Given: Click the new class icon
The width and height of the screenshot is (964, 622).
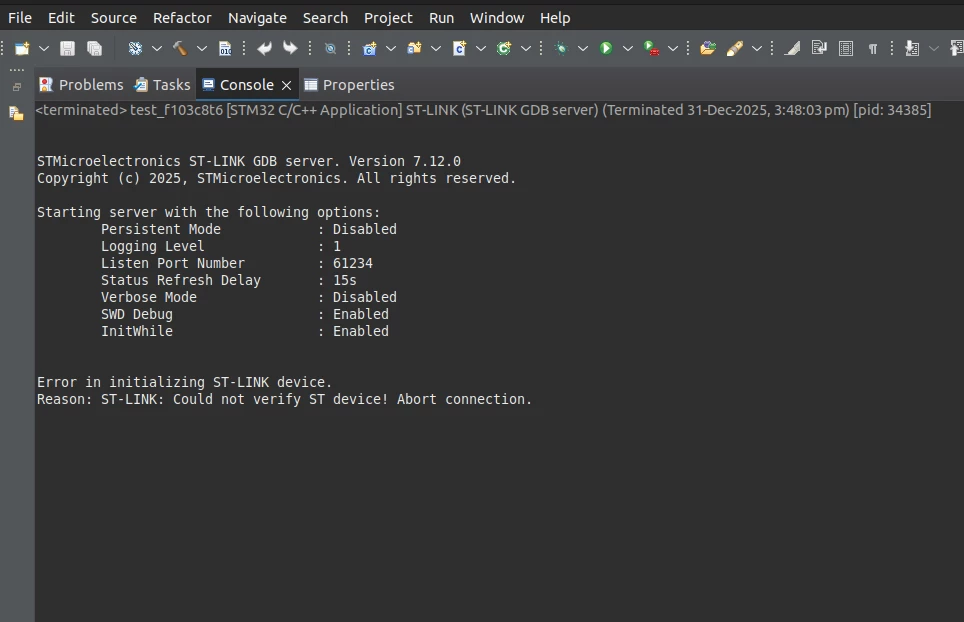Looking at the screenshot, I should click(504, 49).
